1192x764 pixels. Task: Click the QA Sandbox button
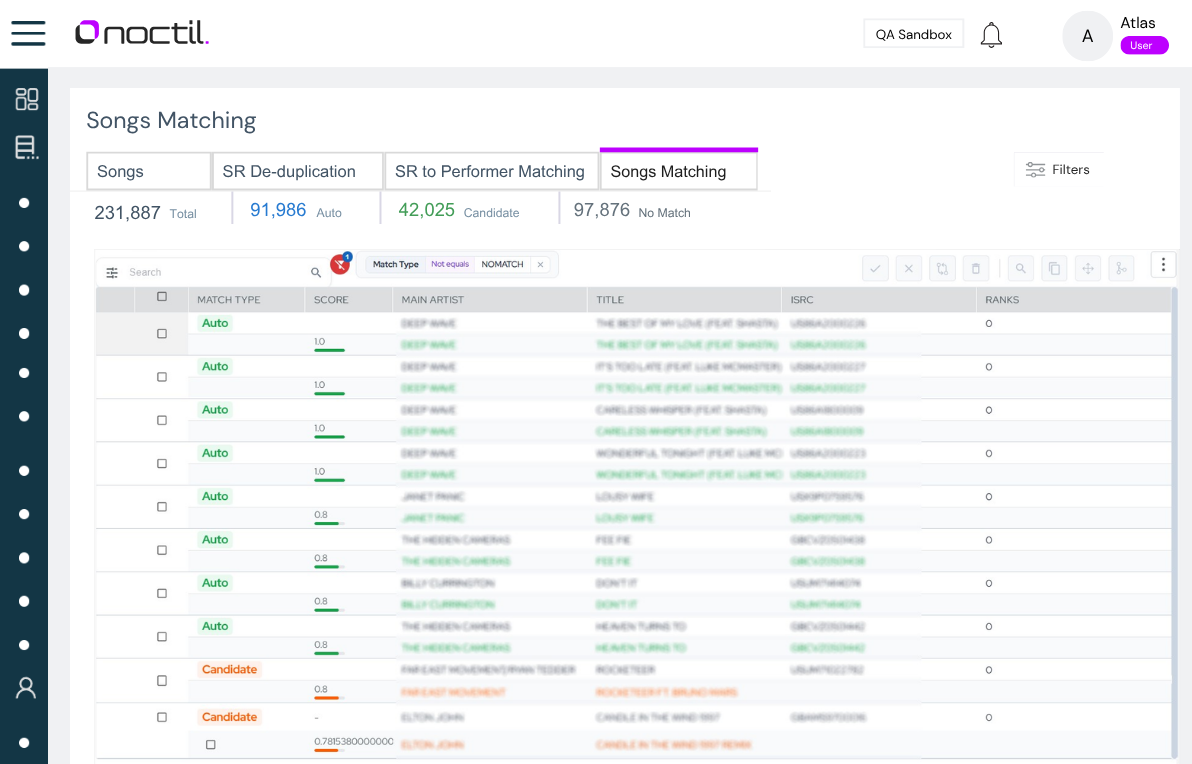[x=913, y=34]
